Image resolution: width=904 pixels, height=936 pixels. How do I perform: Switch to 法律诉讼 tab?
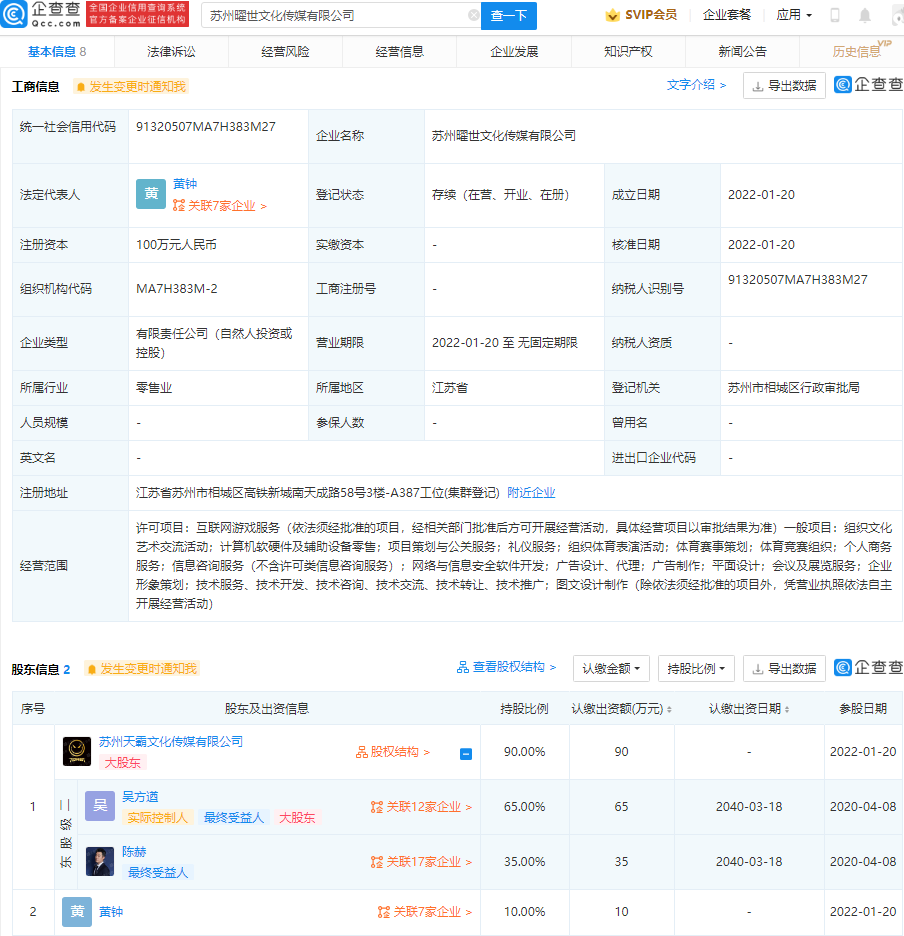point(171,52)
